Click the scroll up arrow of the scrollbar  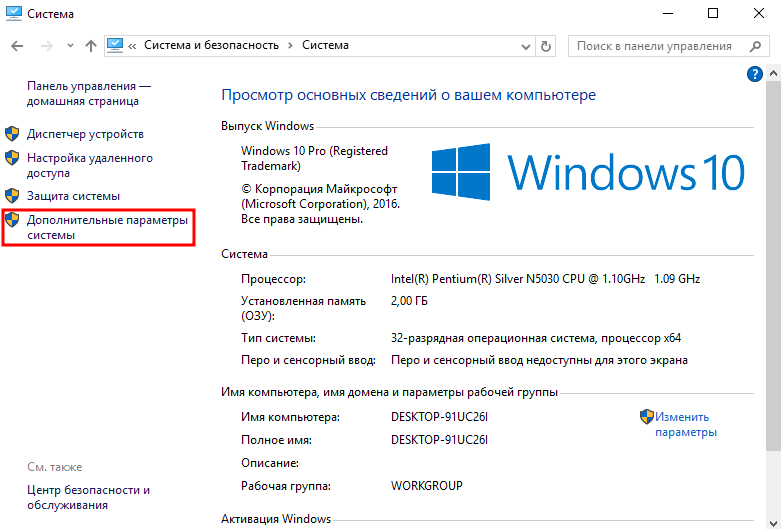(x=773, y=74)
